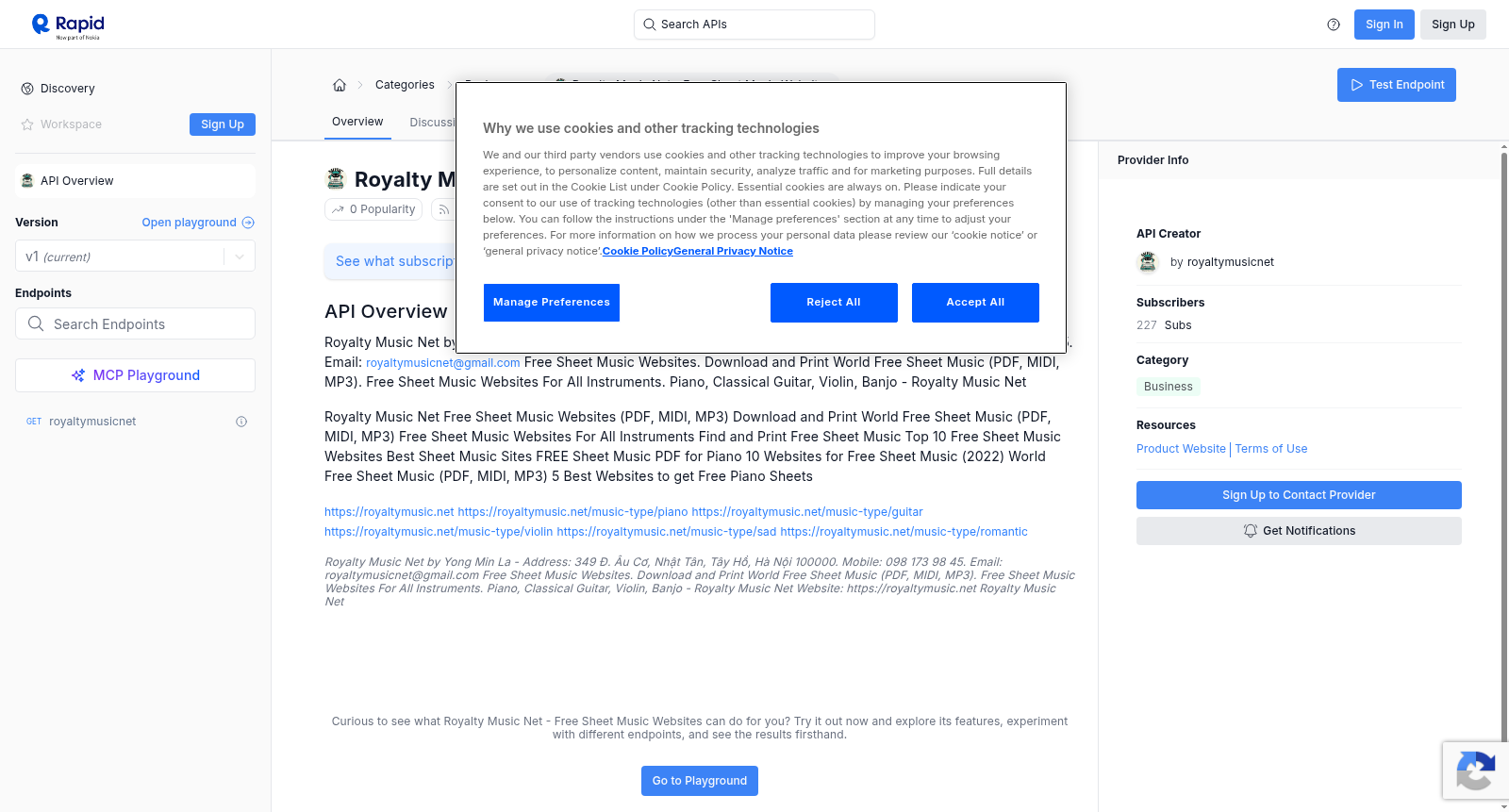Click the info icon beside royaltymusicnet endpoint
The height and width of the screenshot is (812, 1509).
coord(241,422)
